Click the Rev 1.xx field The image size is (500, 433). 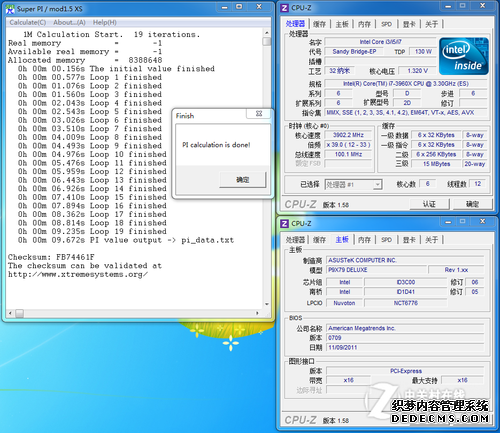click(x=456, y=270)
